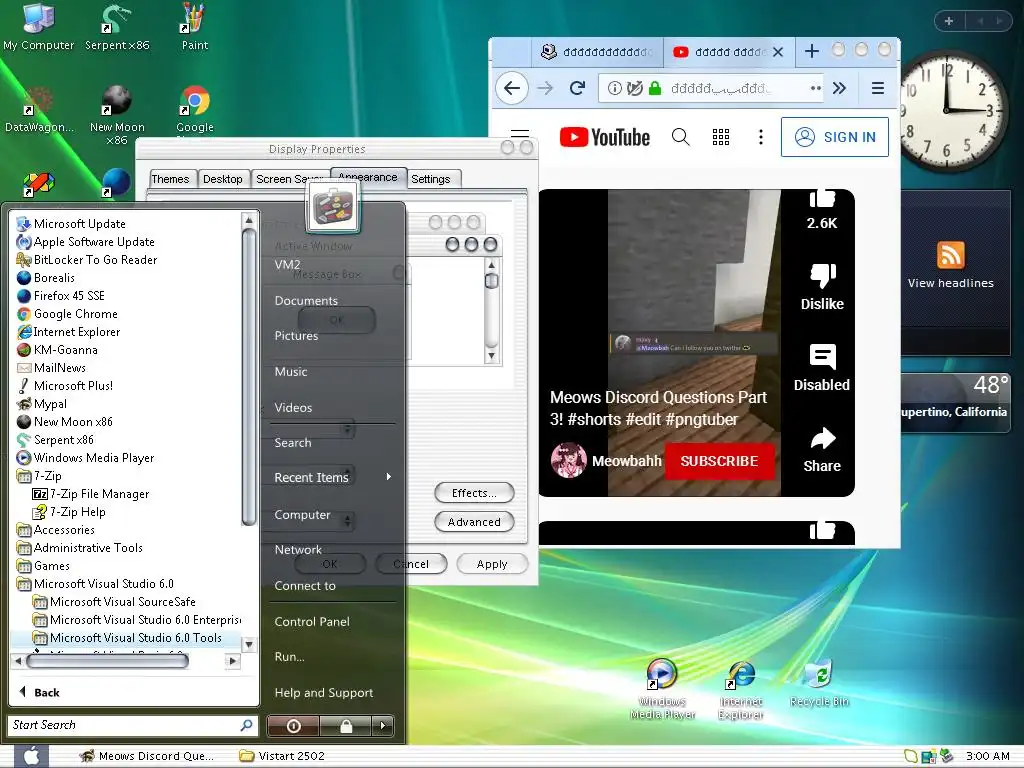Subscribe to Meowbahh channel
1024x768 pixels.
(720, 461)
